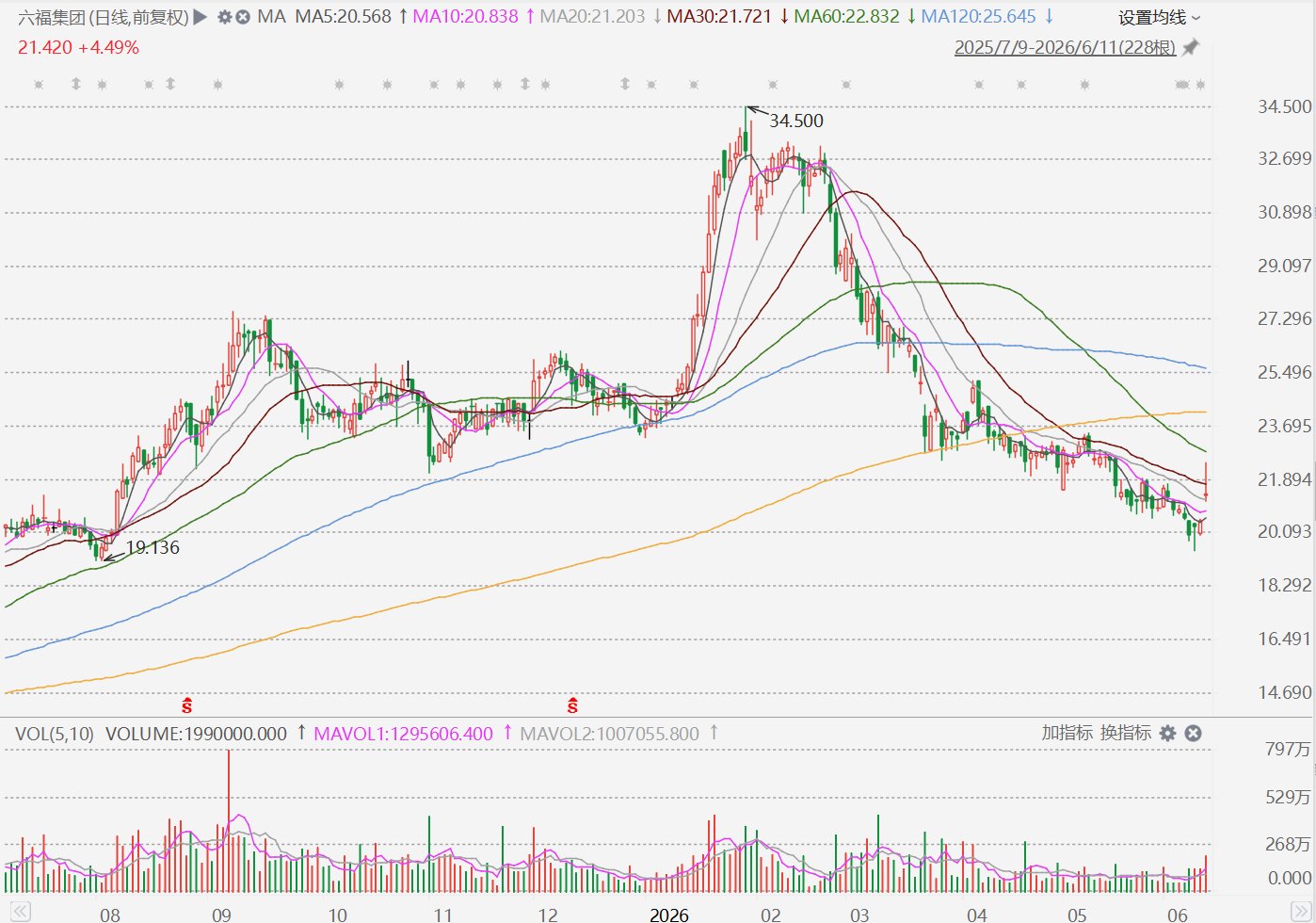Viewport: 1316px width, 923px height.
Task: Select the MA10:20.838 average label
Action: 465,17
